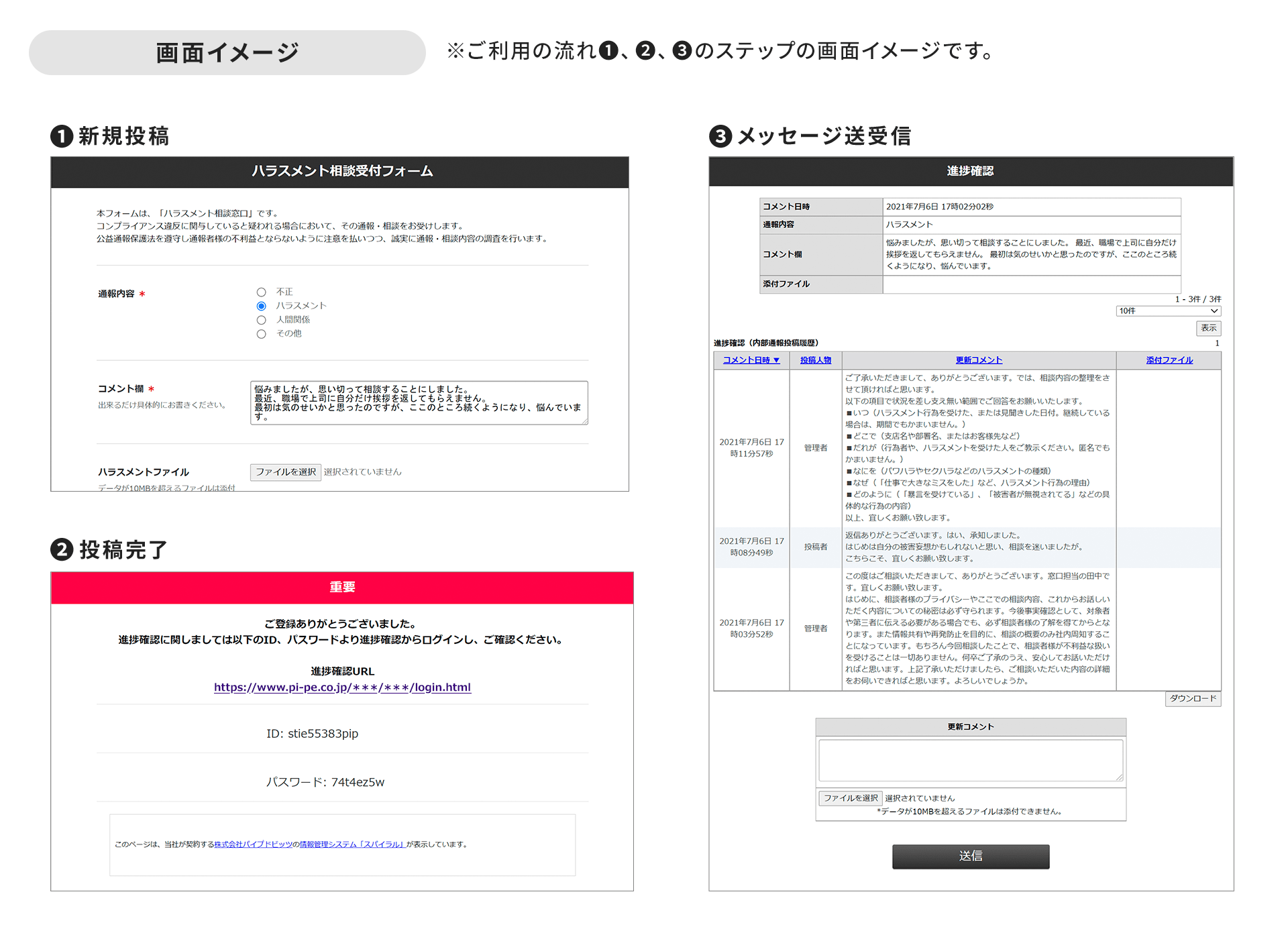Click the 1 - 3件 / 3件 count text
This screenshot has height=939, width=1288.
point(1197,299)
